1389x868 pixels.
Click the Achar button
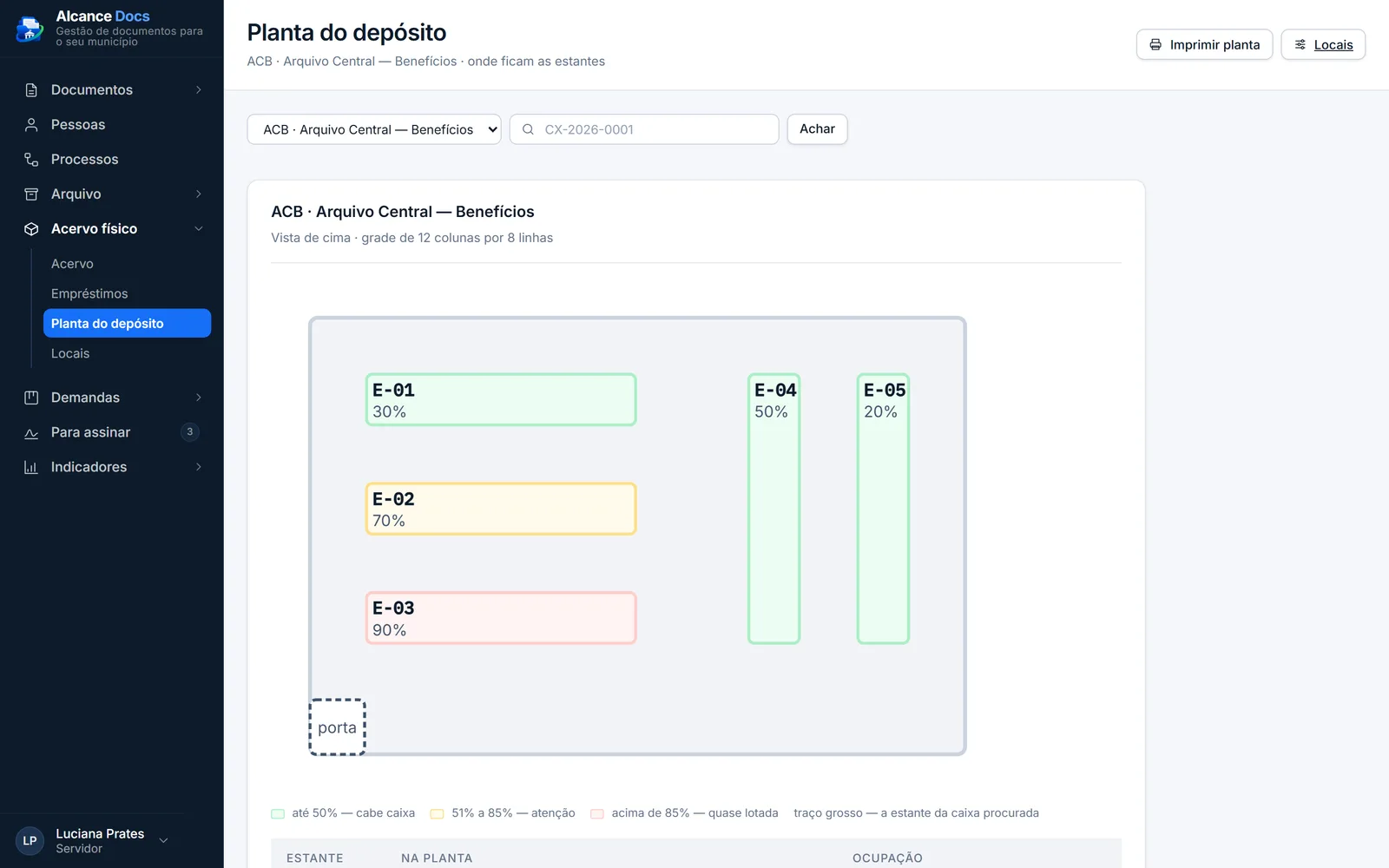tap(817, 129)
